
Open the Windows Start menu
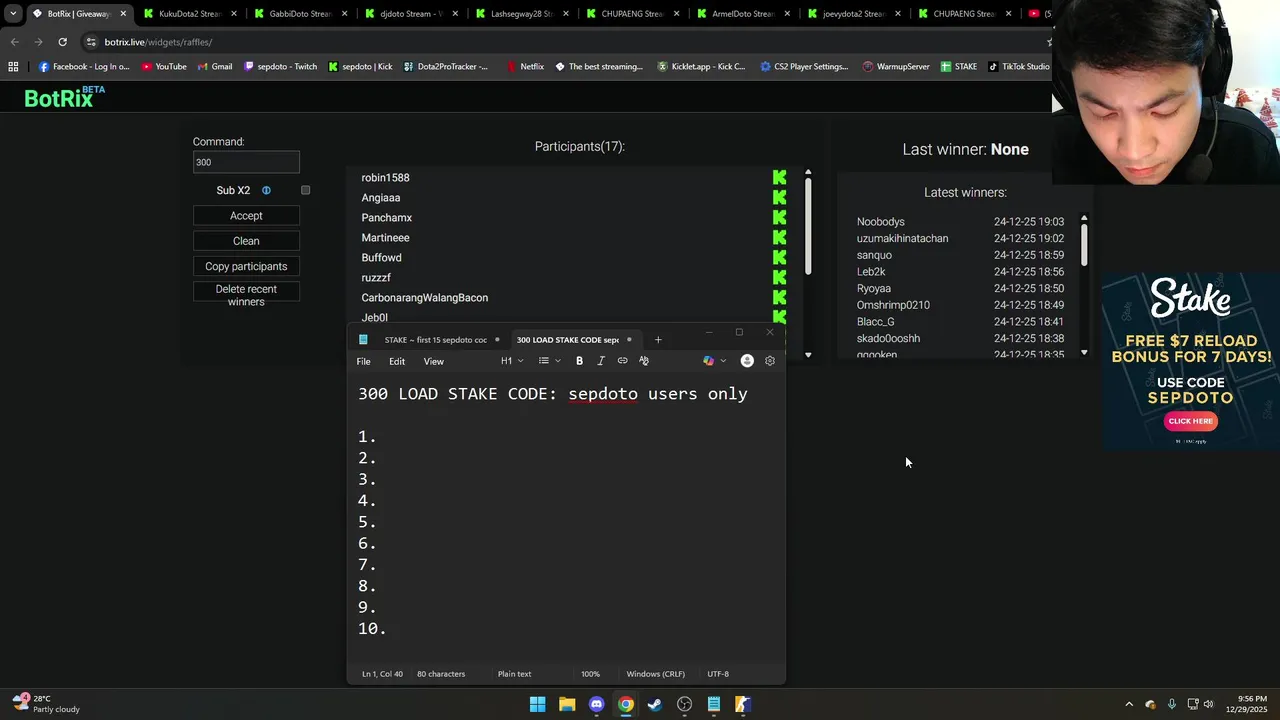(x=537, y=704)
